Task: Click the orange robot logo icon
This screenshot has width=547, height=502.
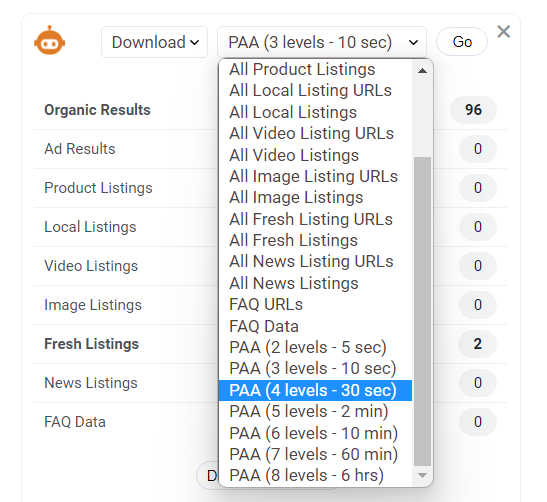Action: (50, 40)
